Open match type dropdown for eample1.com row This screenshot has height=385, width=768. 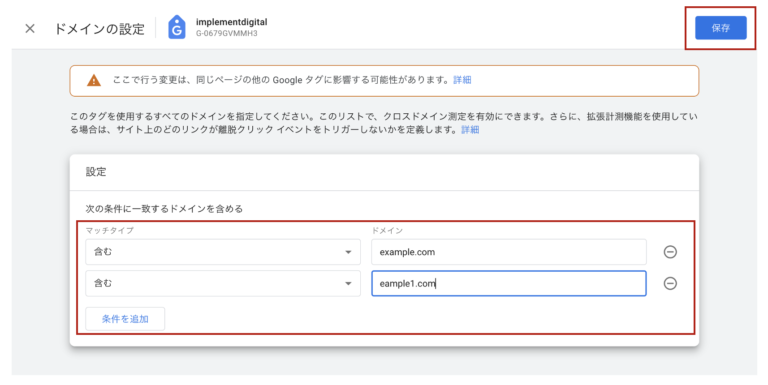tap(223, 283)
